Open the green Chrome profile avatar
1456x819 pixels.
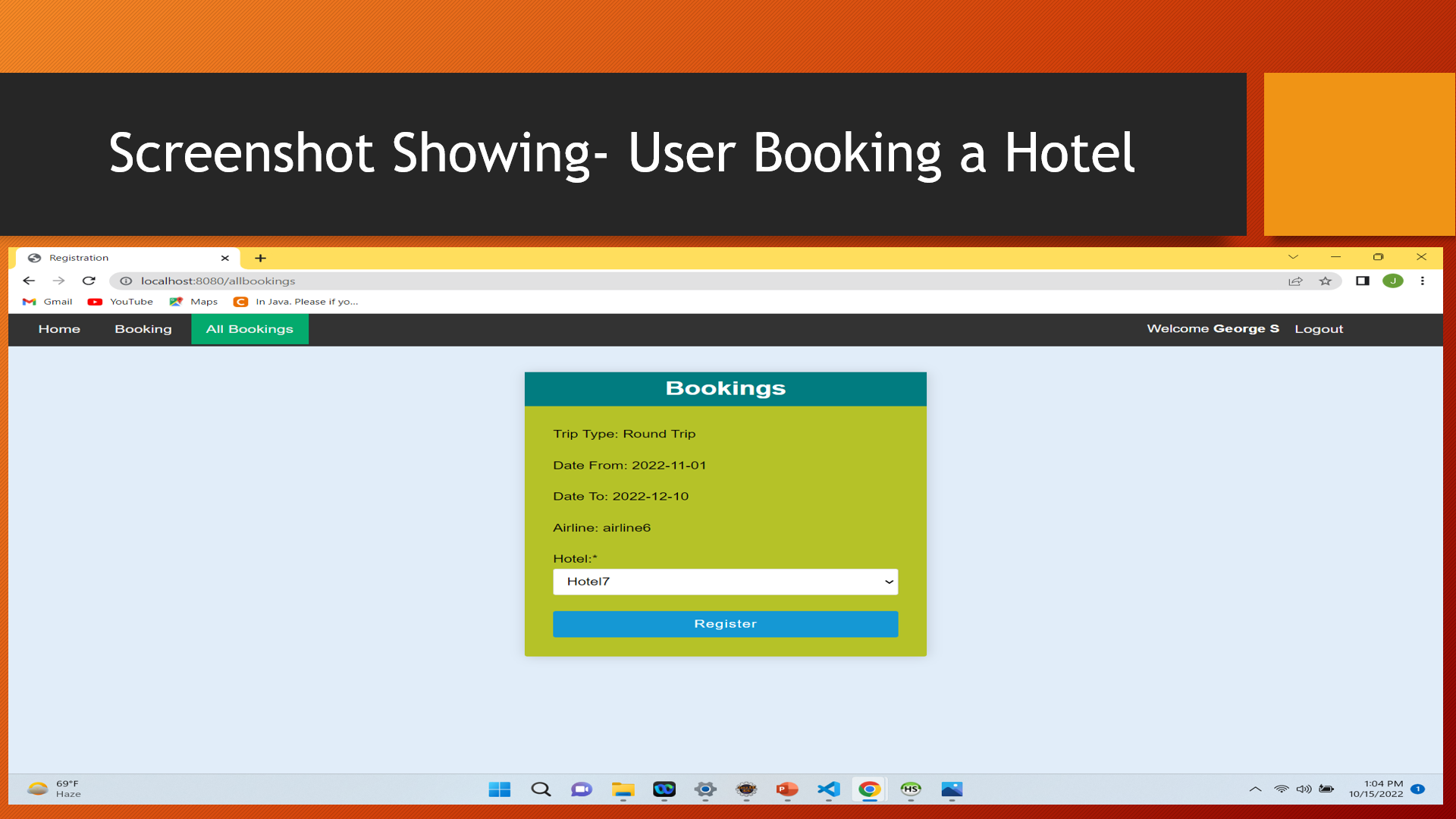[x=1393, y=281]
